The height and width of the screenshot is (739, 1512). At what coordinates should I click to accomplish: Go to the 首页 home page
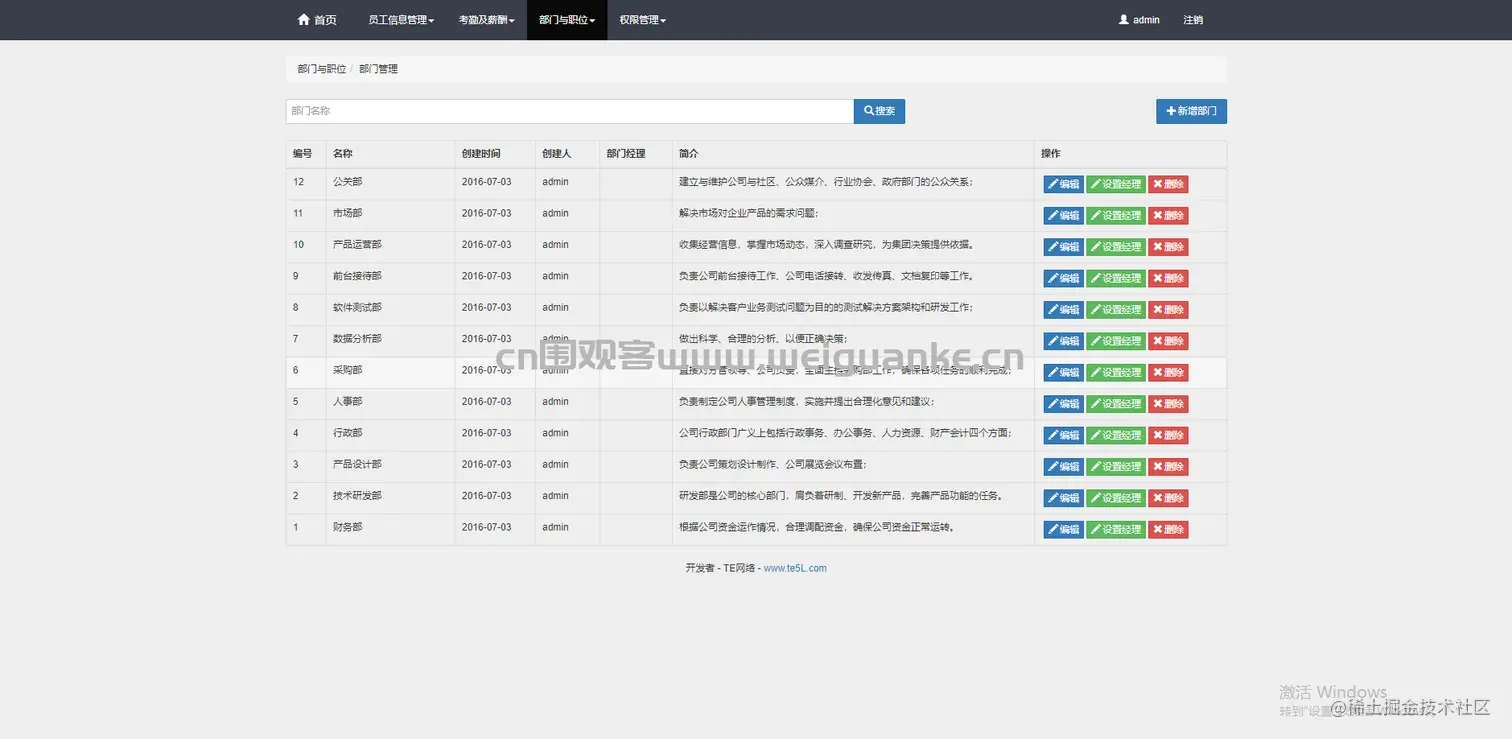317,20
